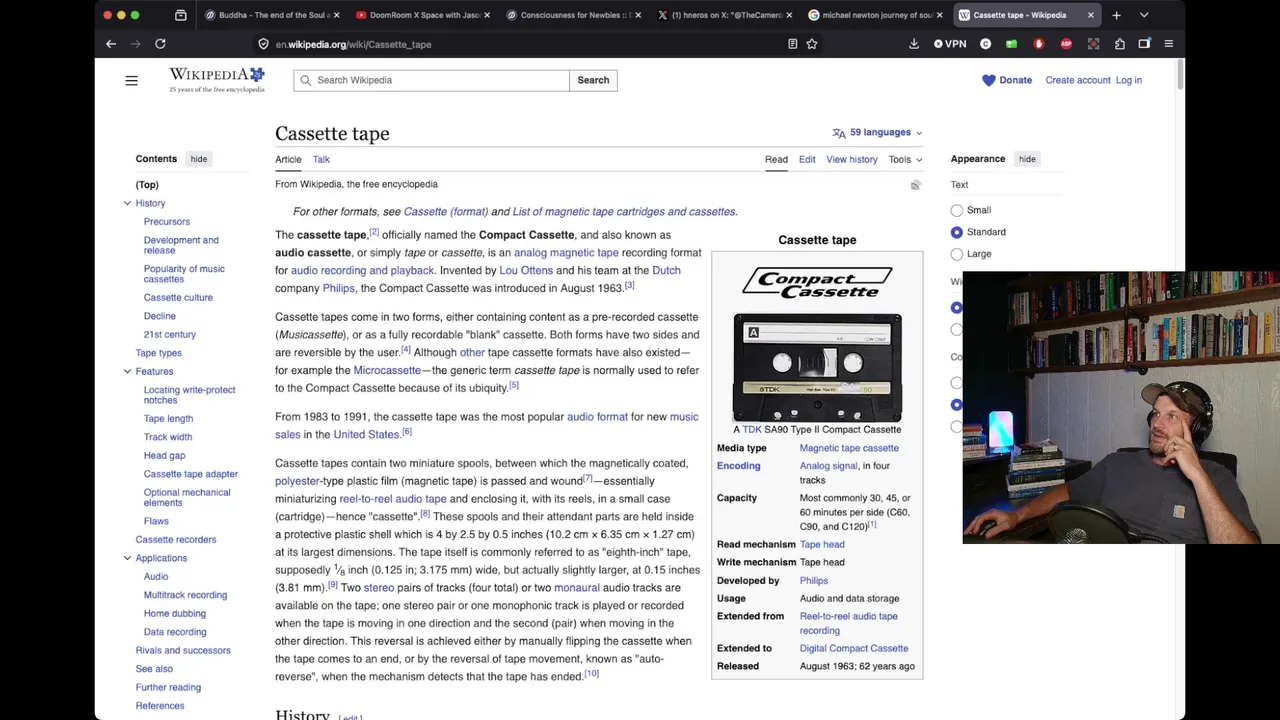Select Large text size option
Screen dimensions: 1280x720
[957, 254]
